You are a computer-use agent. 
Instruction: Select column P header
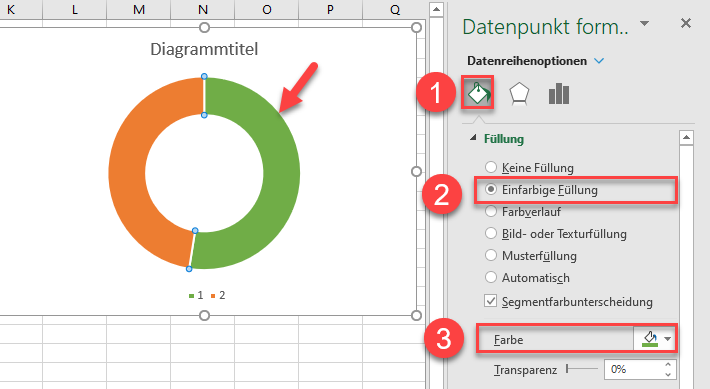(x=331, y=10)
